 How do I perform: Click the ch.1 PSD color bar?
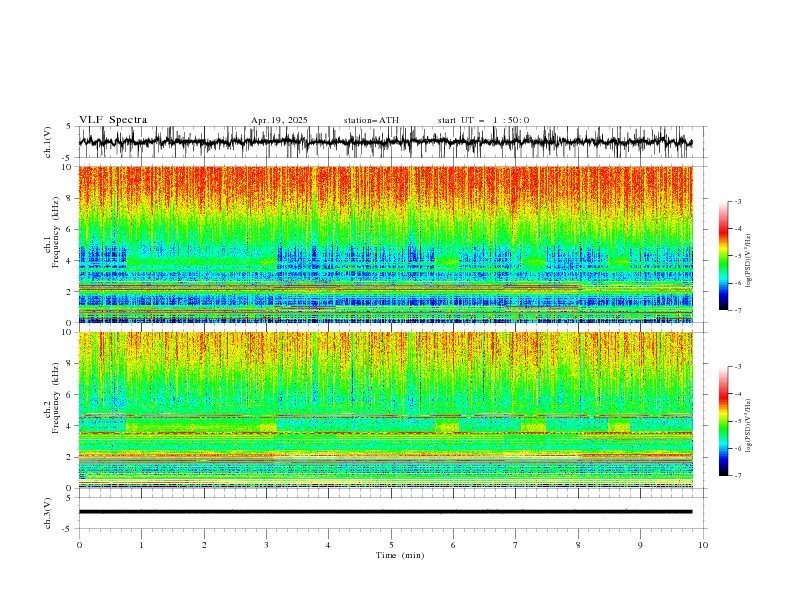(x=723, y=256)
